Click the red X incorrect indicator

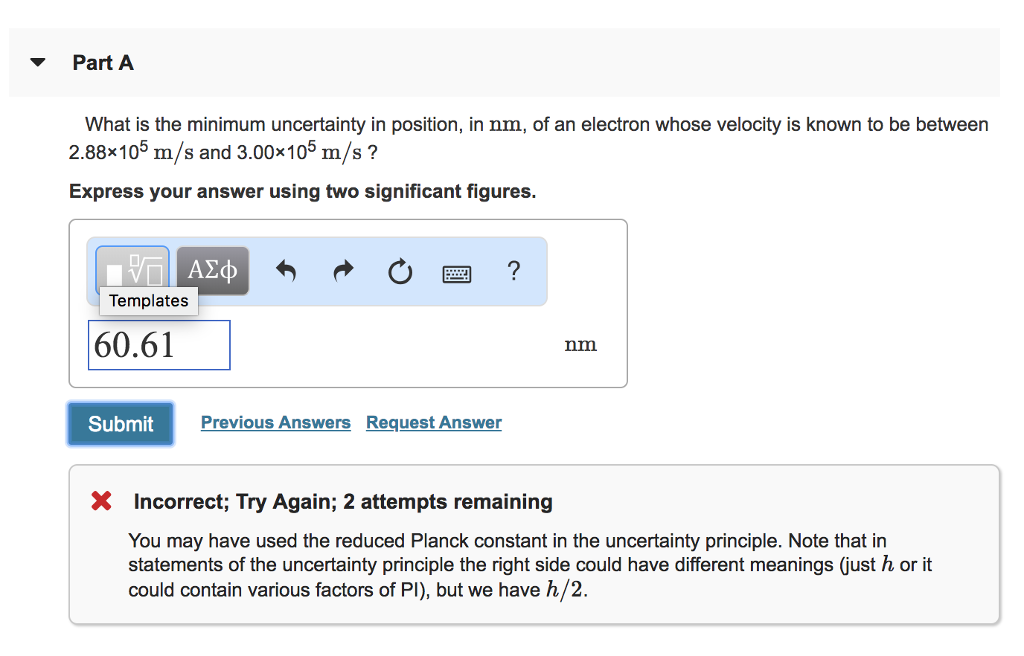(x=99, y=501)
